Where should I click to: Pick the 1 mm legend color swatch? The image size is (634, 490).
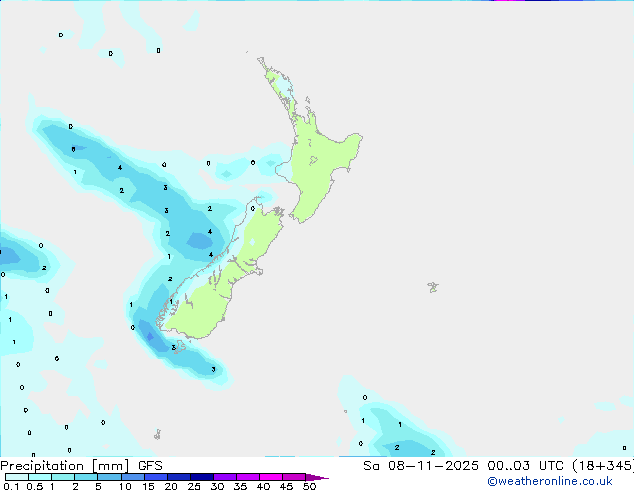(x=63, y=477)
